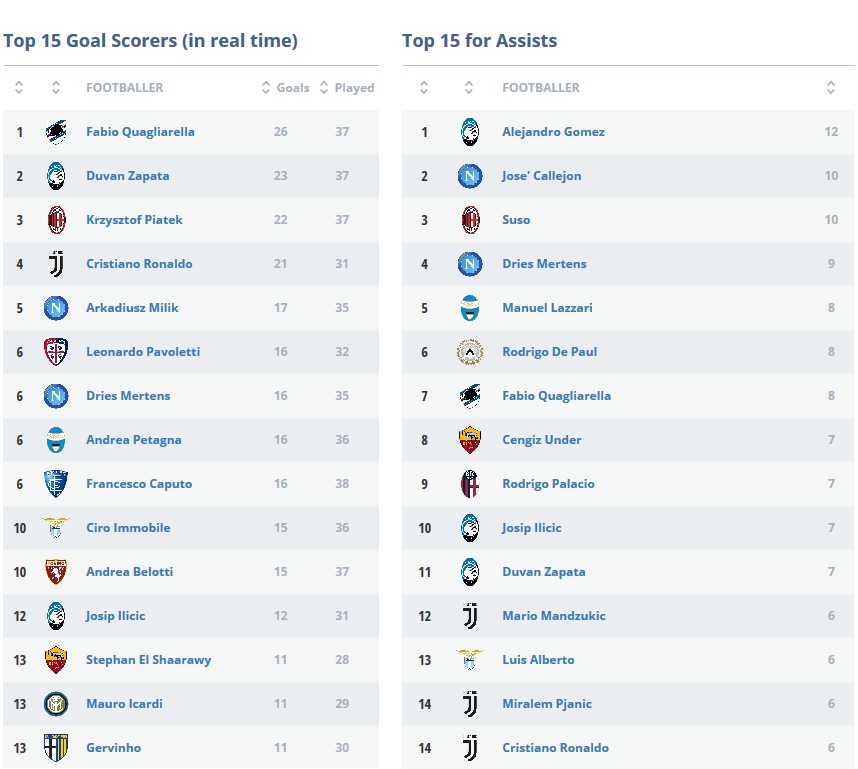
Task: Click FOOTBALLER header in assists table
Action: tap(541, 88)
